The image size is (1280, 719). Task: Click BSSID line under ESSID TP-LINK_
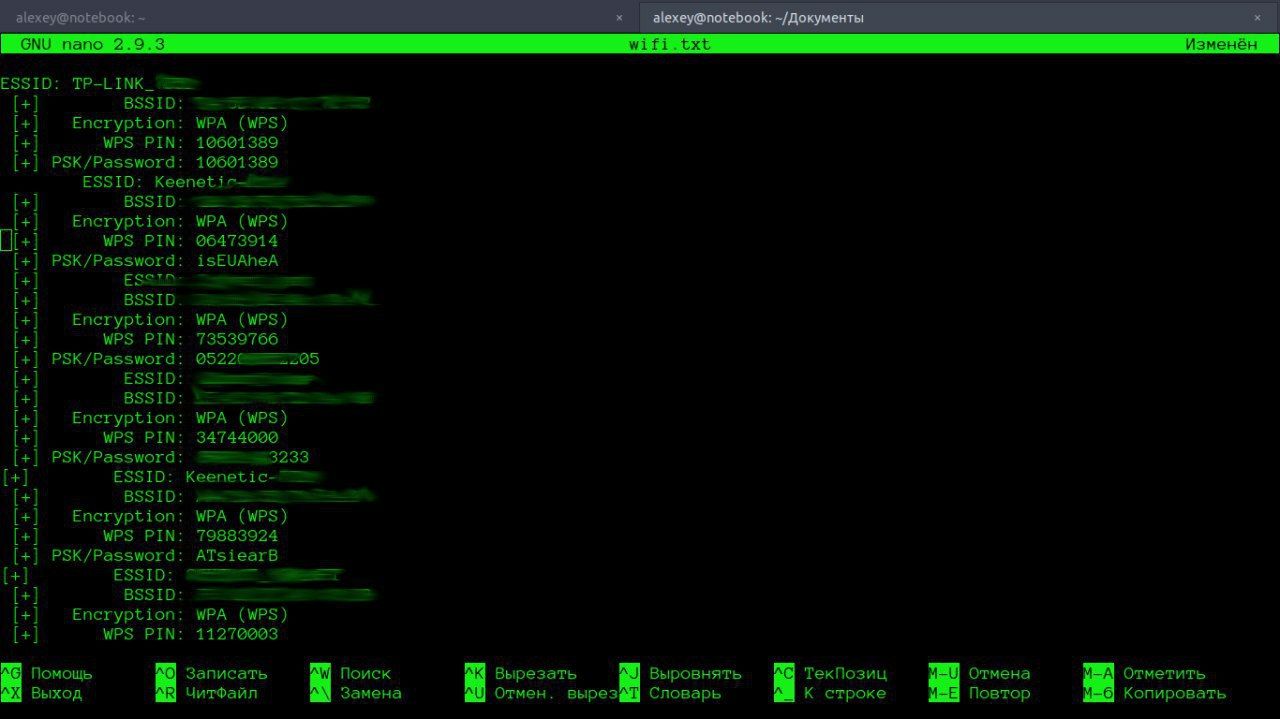(x=192, y=103)
